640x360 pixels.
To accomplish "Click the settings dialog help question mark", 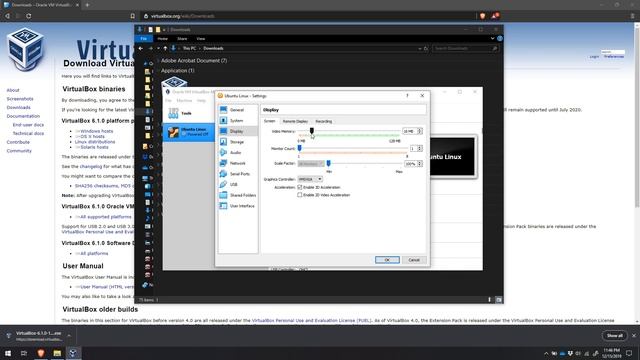I will click(x=407, y=96).
